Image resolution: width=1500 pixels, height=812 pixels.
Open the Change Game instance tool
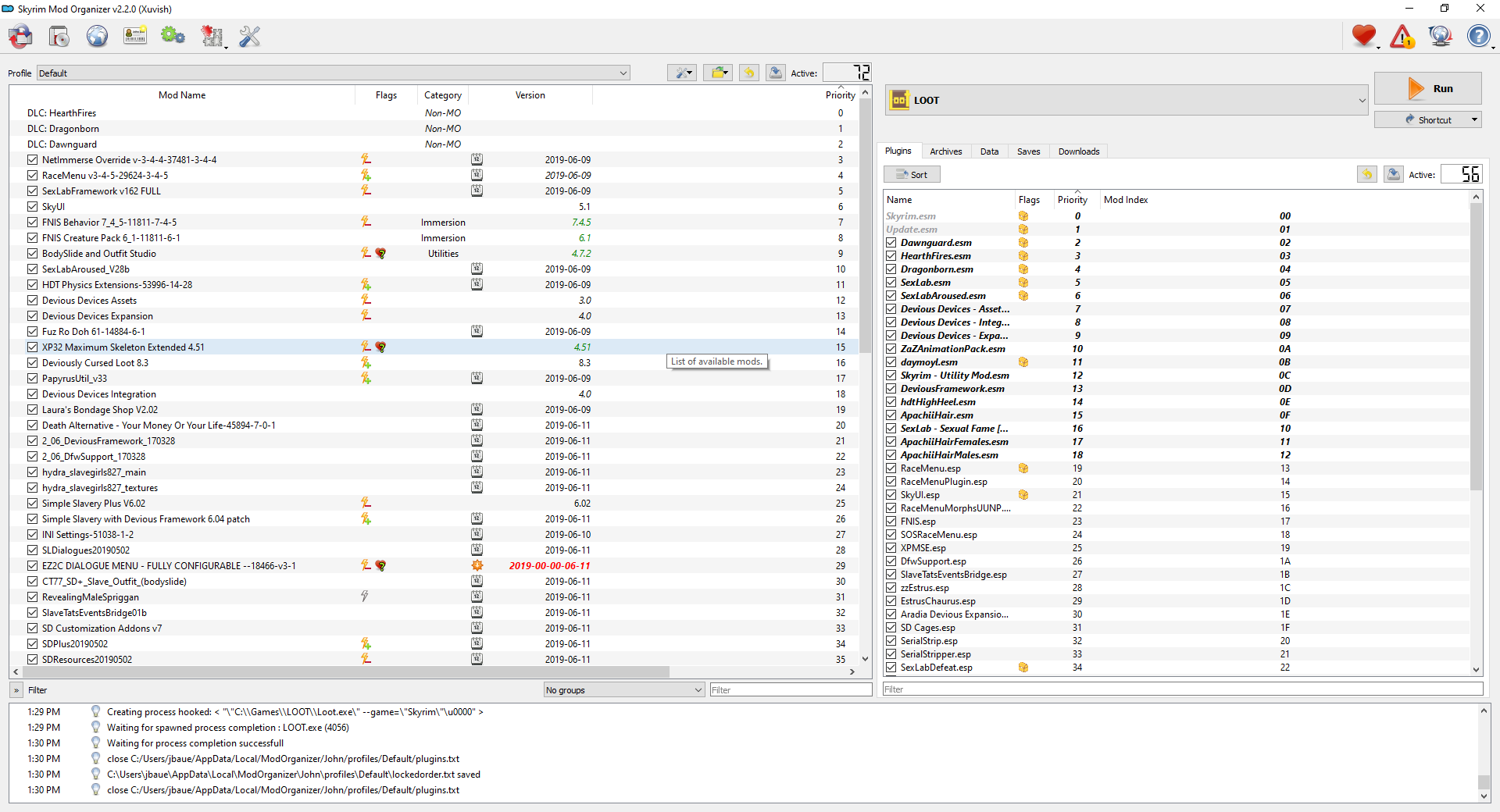[x=21, y=36]
